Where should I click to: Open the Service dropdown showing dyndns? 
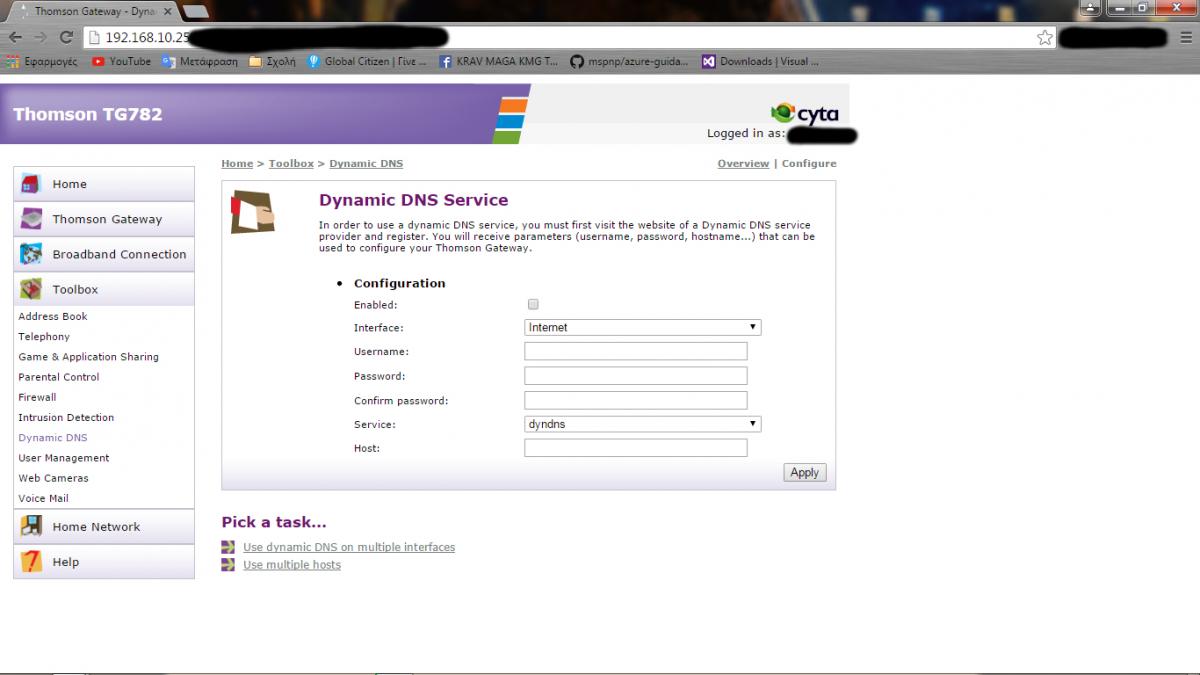click(643, 424)
